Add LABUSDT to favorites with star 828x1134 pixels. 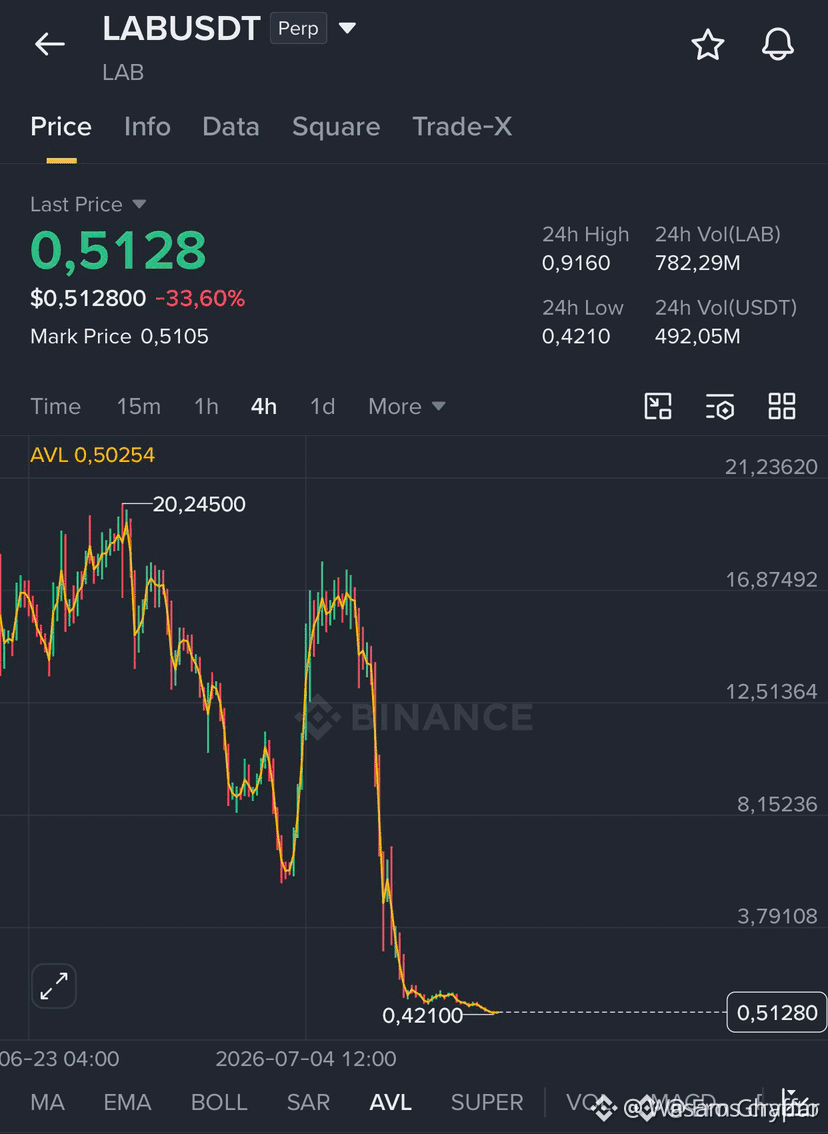click(x=707, y=45)
